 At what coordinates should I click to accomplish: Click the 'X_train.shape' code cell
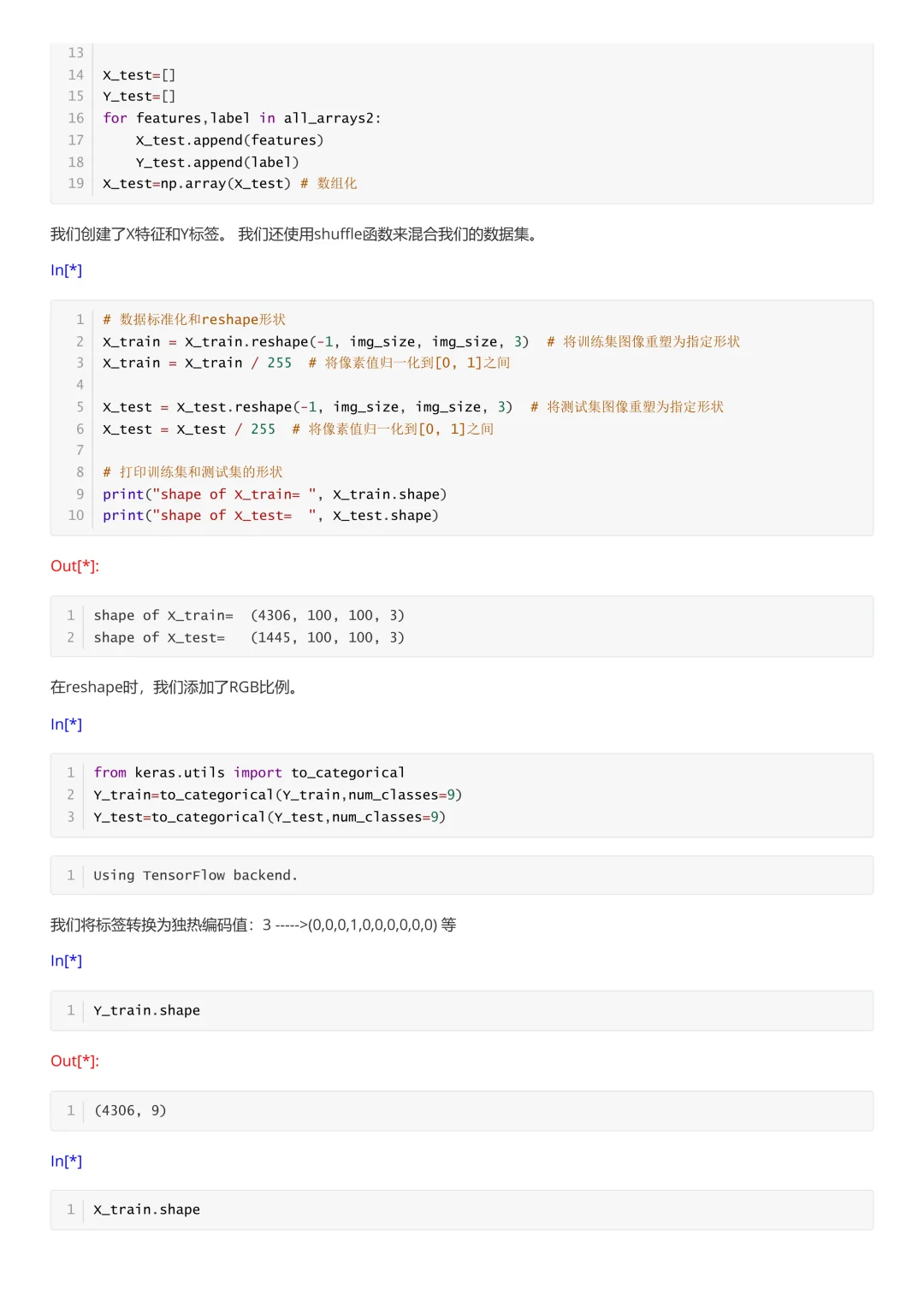462,1210
